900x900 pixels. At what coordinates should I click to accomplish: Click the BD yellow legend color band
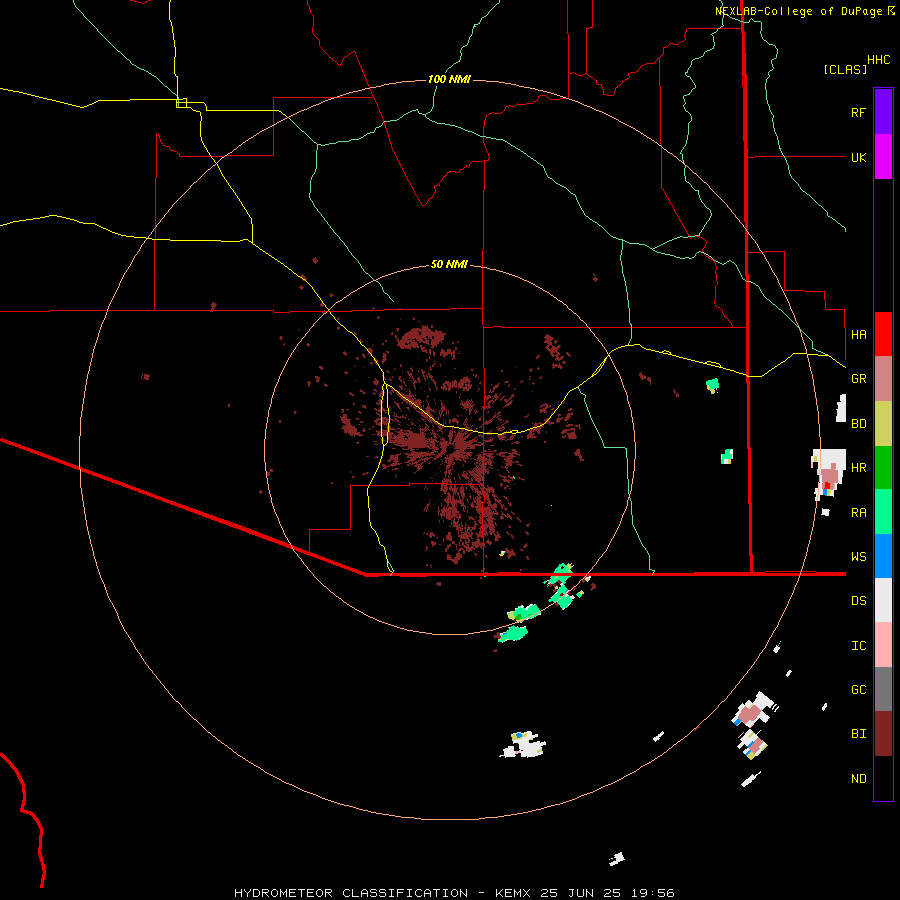tap(883, 424)
